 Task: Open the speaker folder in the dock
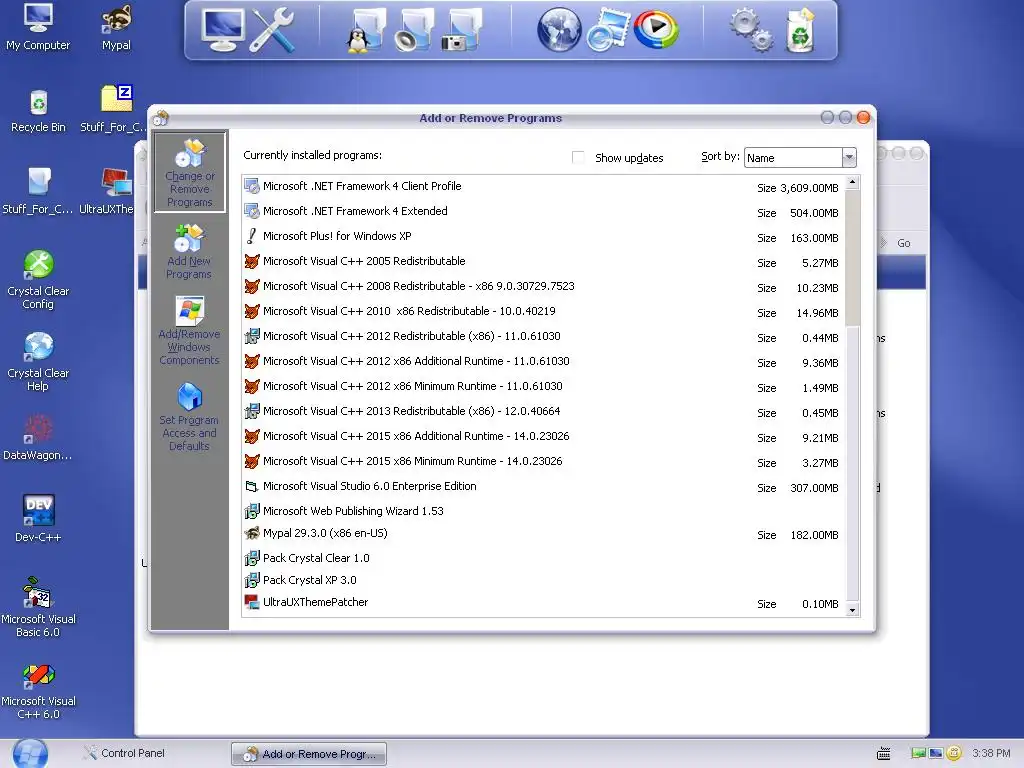413,29
